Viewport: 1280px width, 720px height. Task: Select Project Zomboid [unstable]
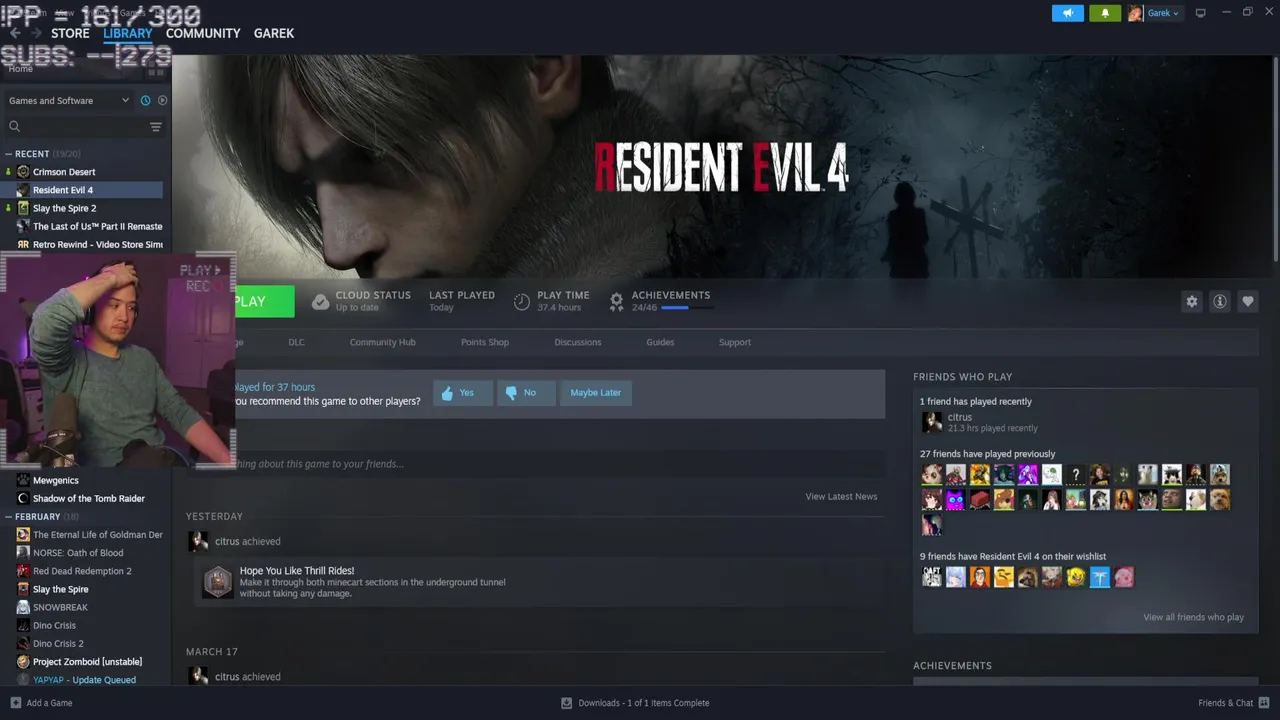[87, 662]
